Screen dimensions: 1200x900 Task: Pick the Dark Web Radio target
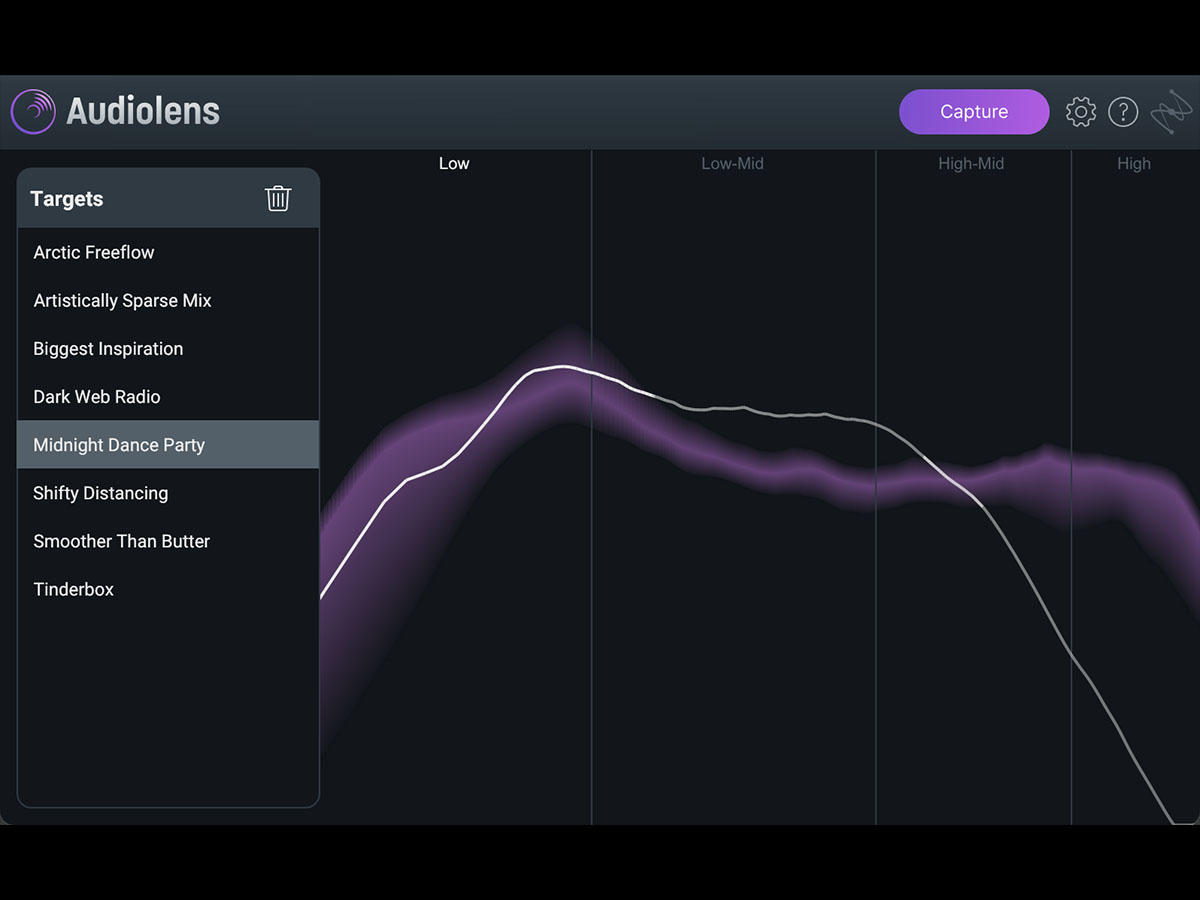(x=97, y=396)
